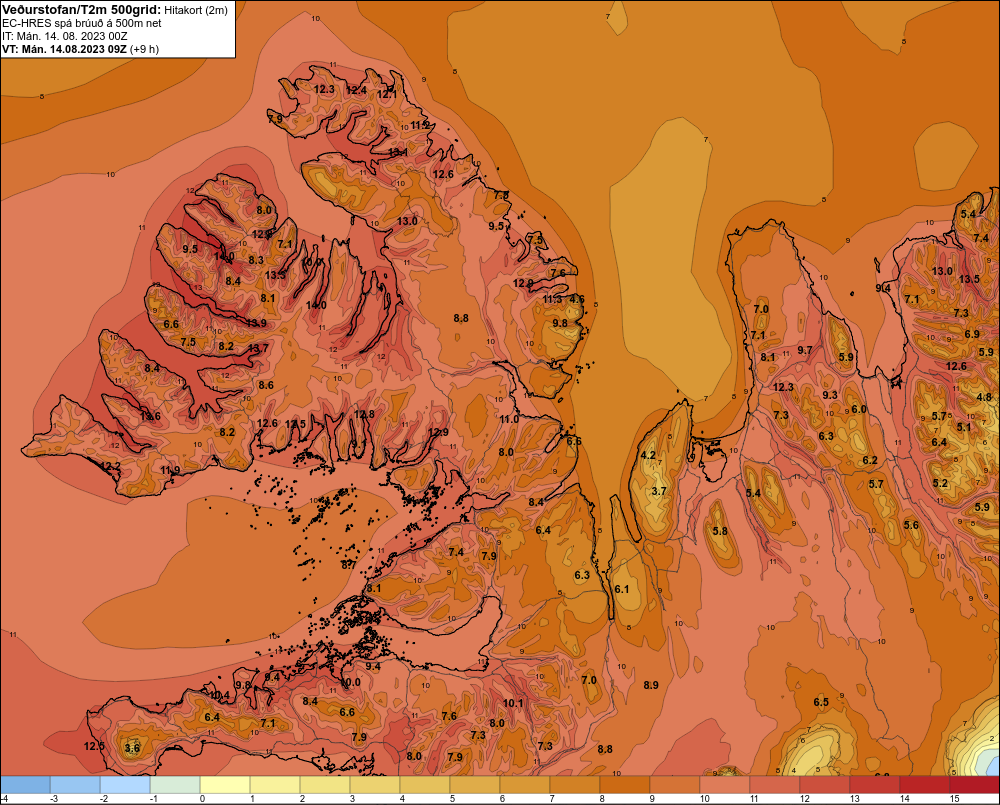Viewport: 1000px width, 805px height.
Task: Click the 5.1 temperature value
Action: tap(964, 427)
